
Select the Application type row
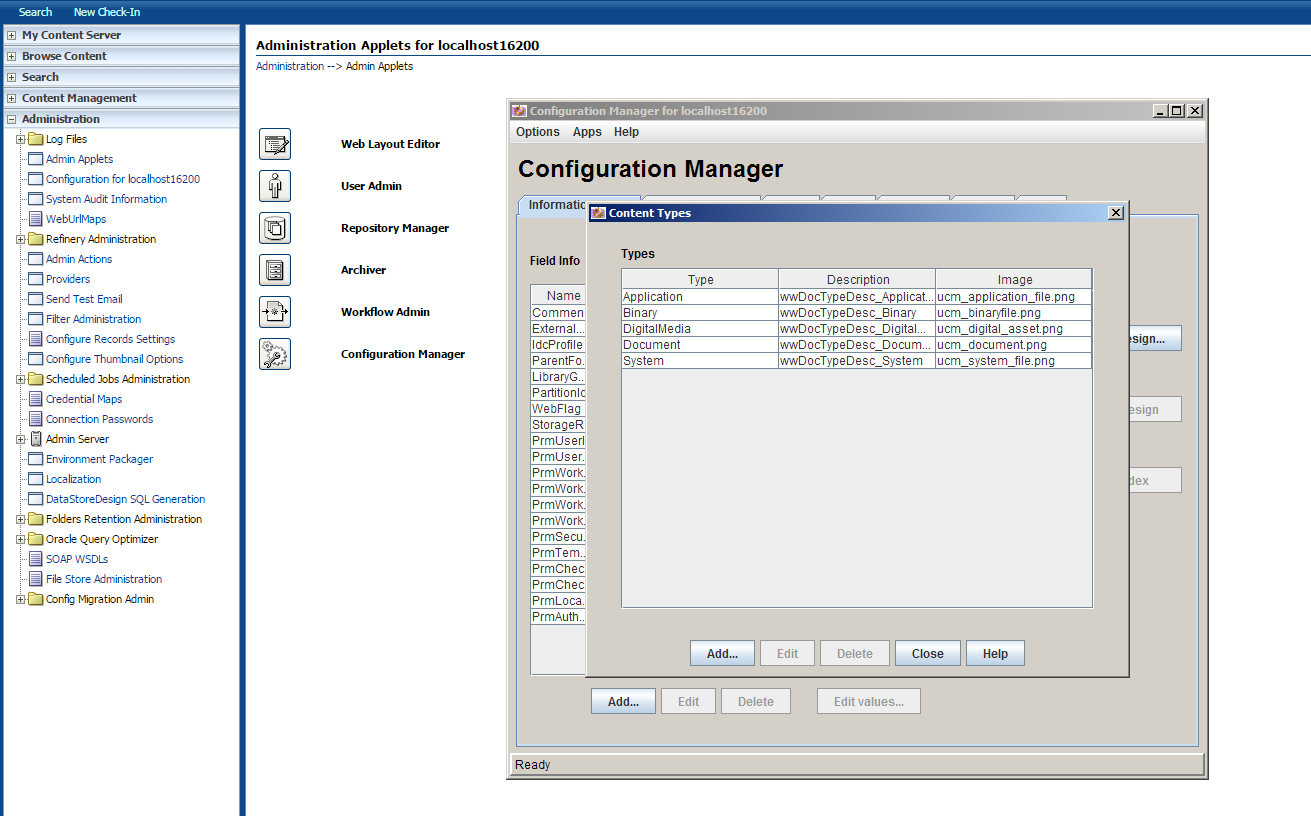[856, 297]
